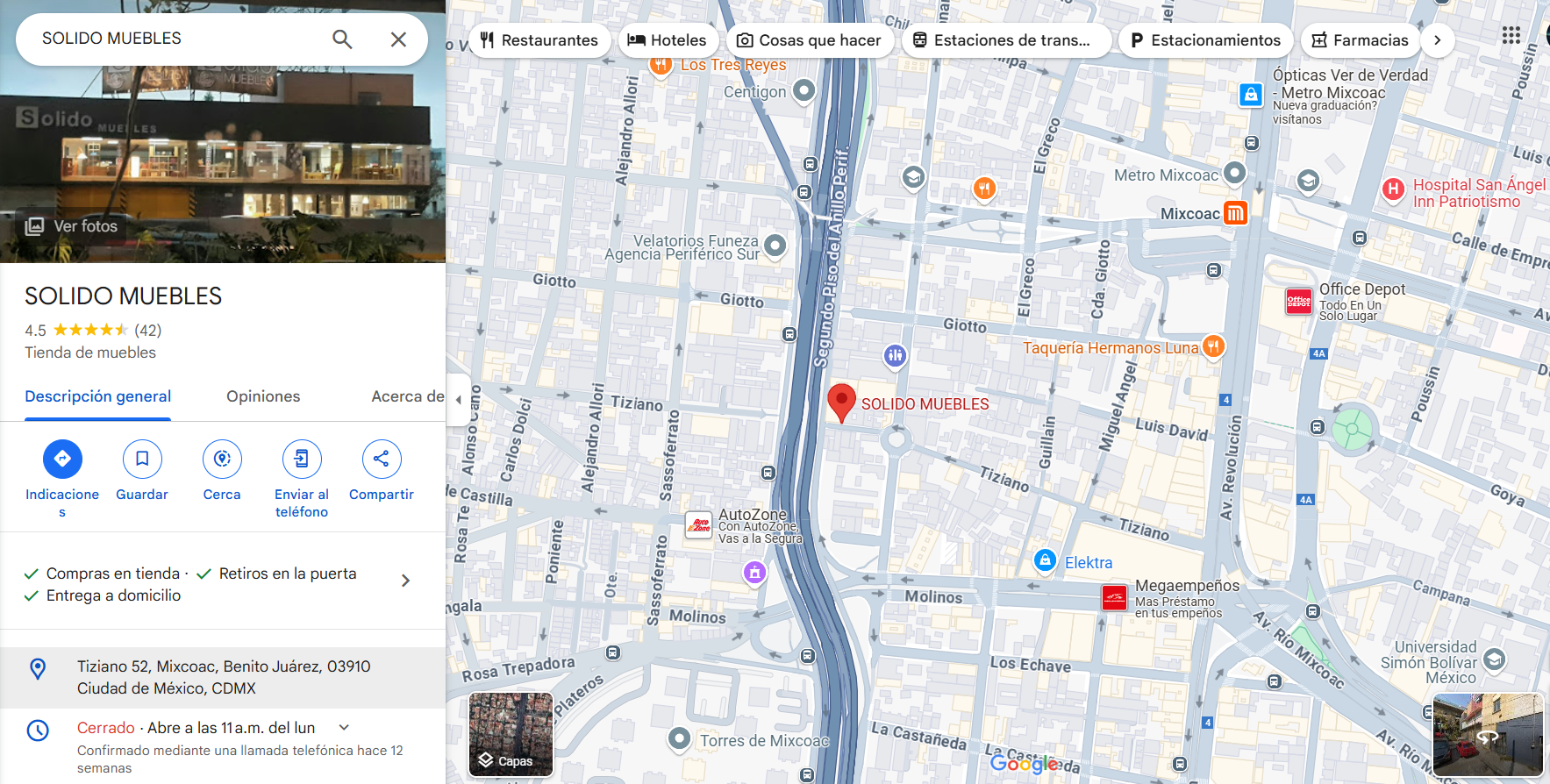Click the Torres de Mixcoac marker

coord(679,738)
